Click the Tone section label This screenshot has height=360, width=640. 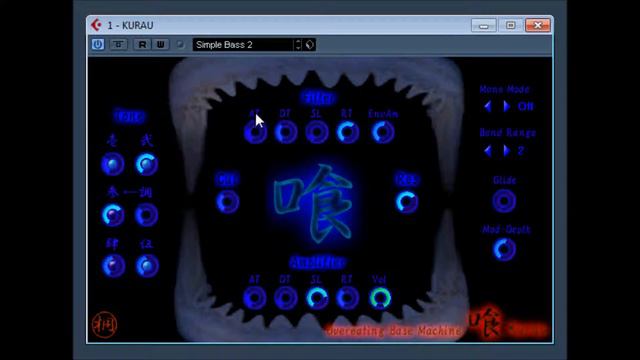click(x=129, y=117)
